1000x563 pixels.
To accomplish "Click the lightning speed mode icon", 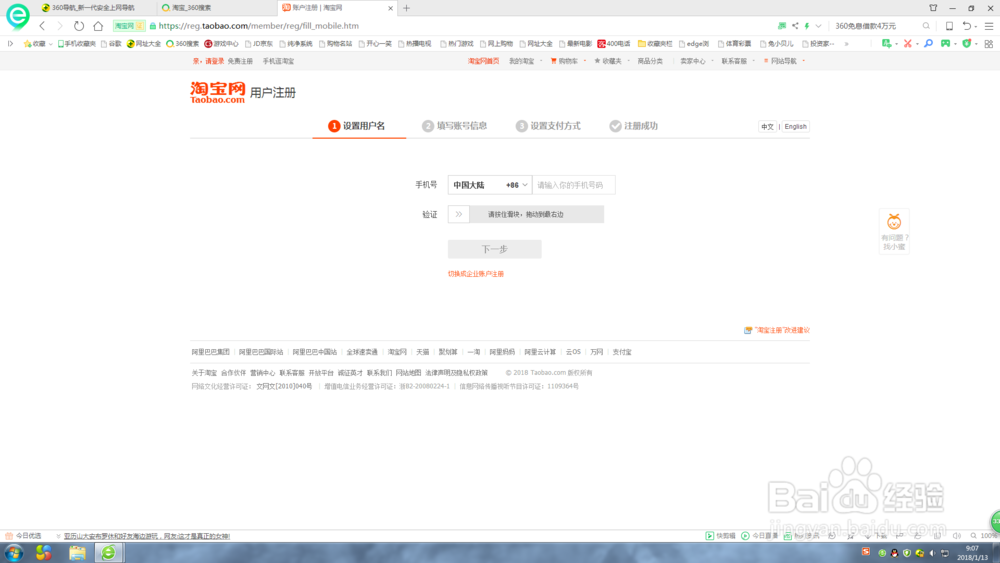I will (807, 26).
